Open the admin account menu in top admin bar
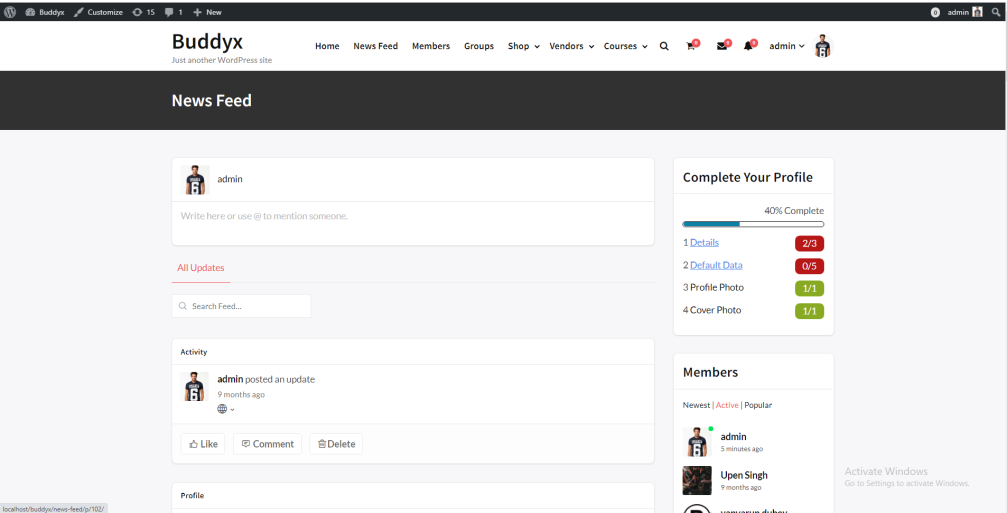The width and height of the screenshot is (1007, 513). pyautogui.click(x=965, y=12)
